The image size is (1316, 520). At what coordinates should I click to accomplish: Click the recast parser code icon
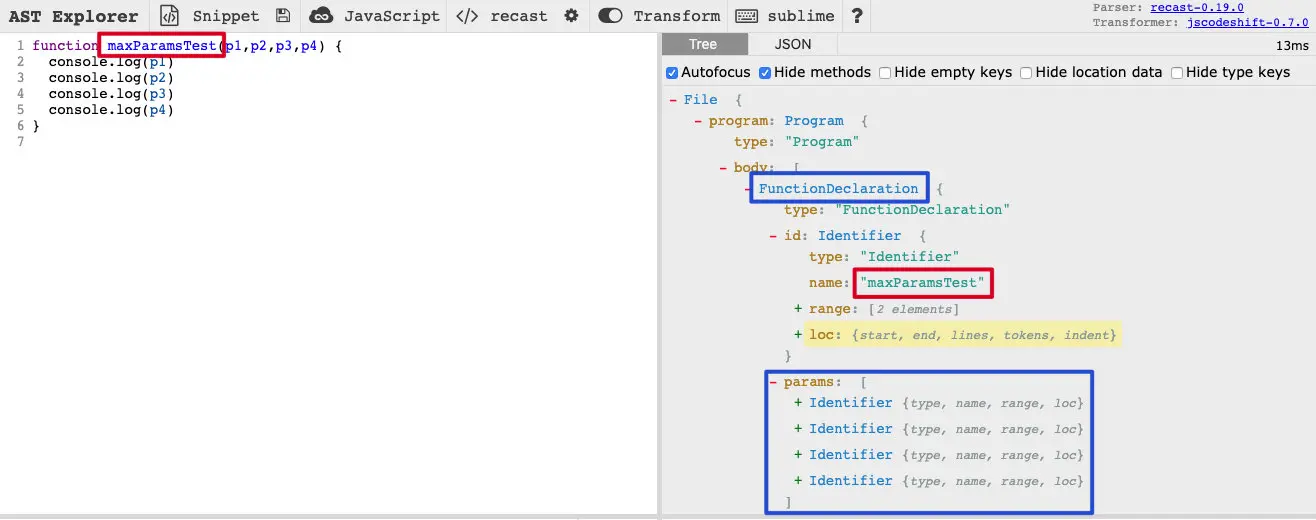[x=467, y=16]
